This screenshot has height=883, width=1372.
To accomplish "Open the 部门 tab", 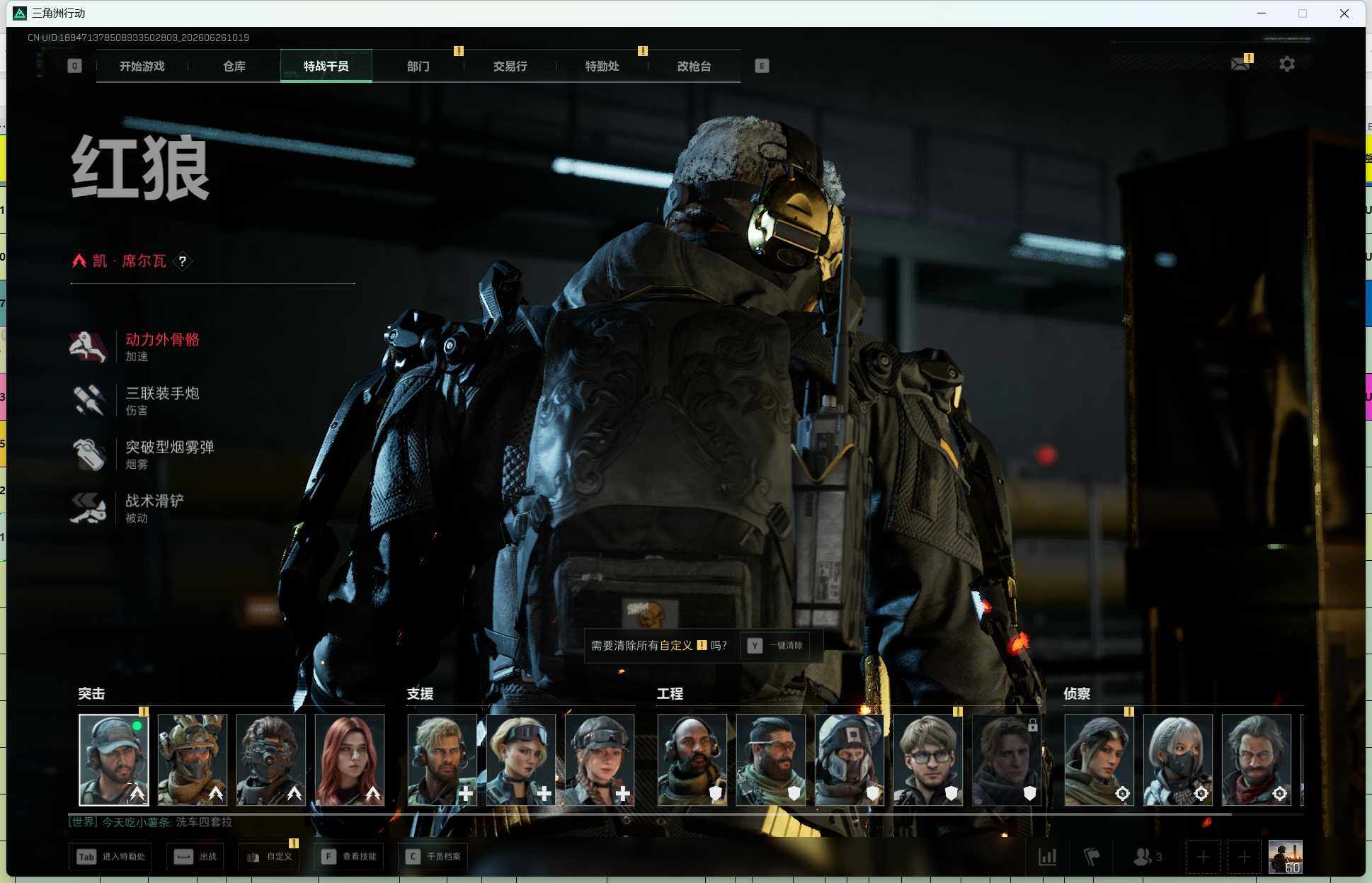I will (x=418, y=66).
